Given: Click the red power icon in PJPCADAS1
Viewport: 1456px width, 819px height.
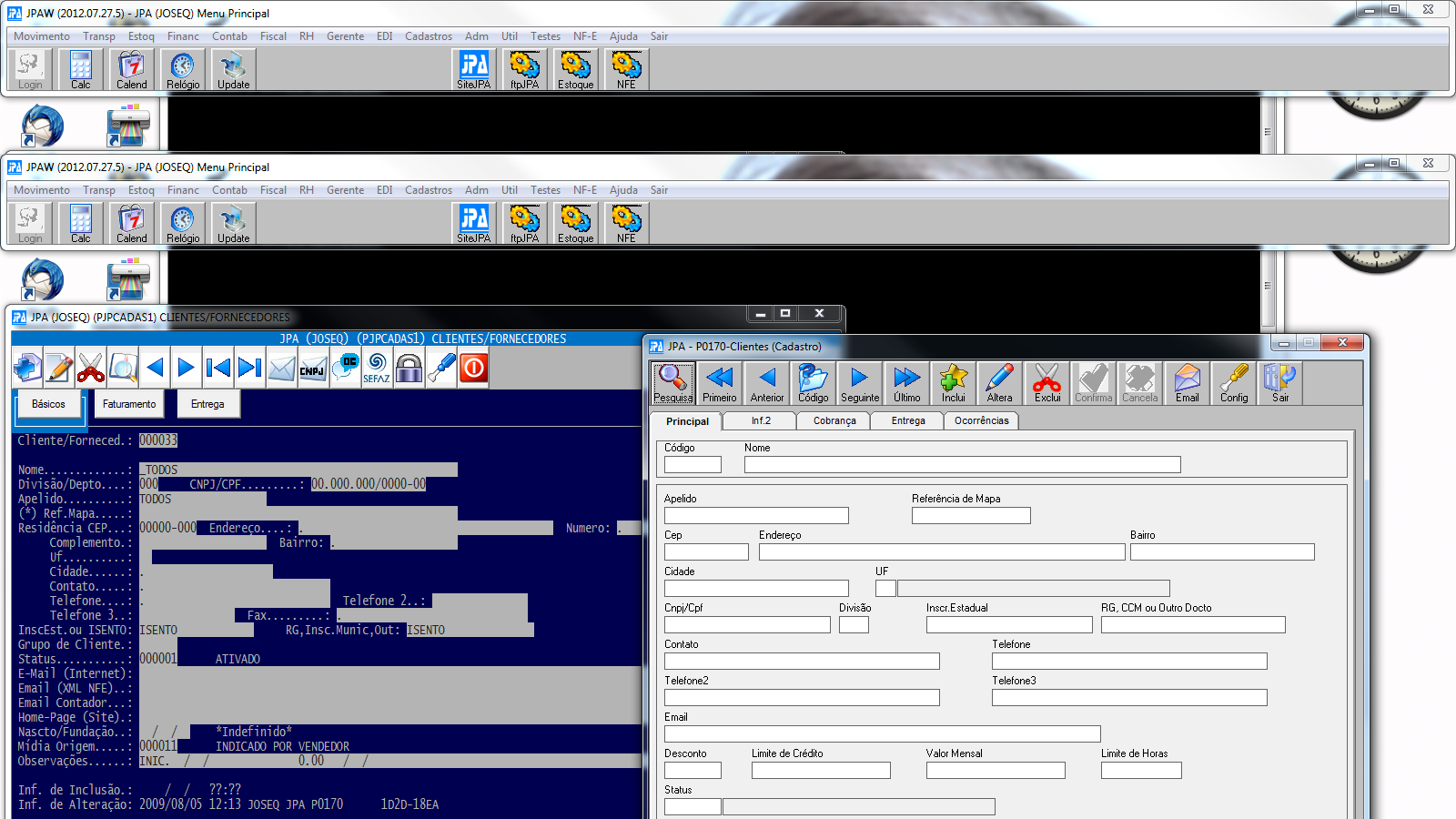Looking at the screenshot, I should 474,368.
